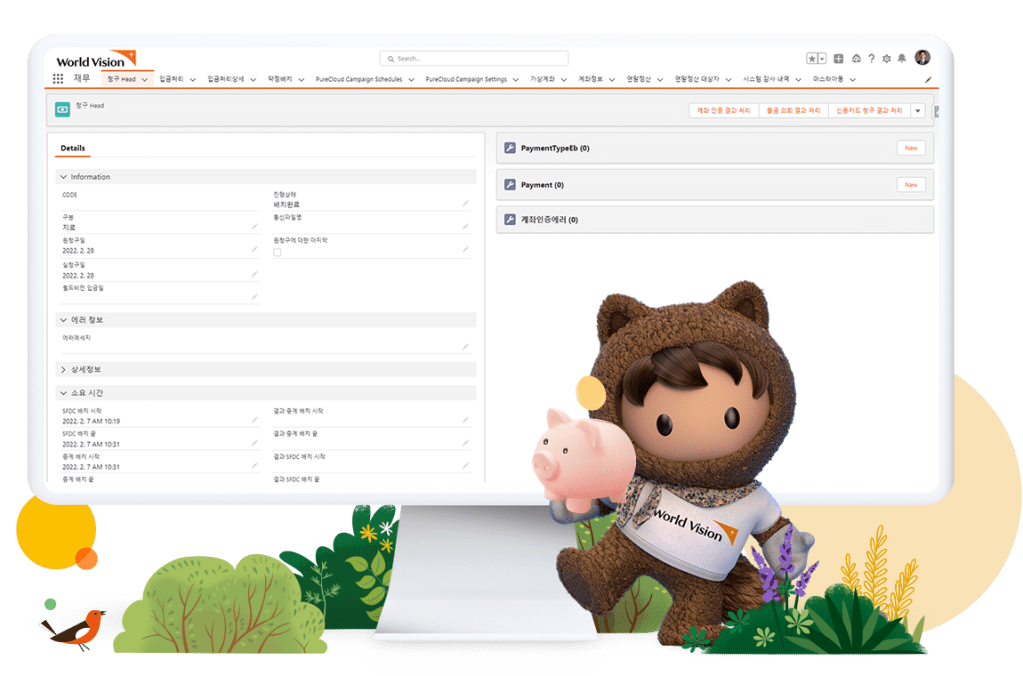Open the Notifications bell icon
Viewport: 1023px width, 676px height.
tap(902, 59)
